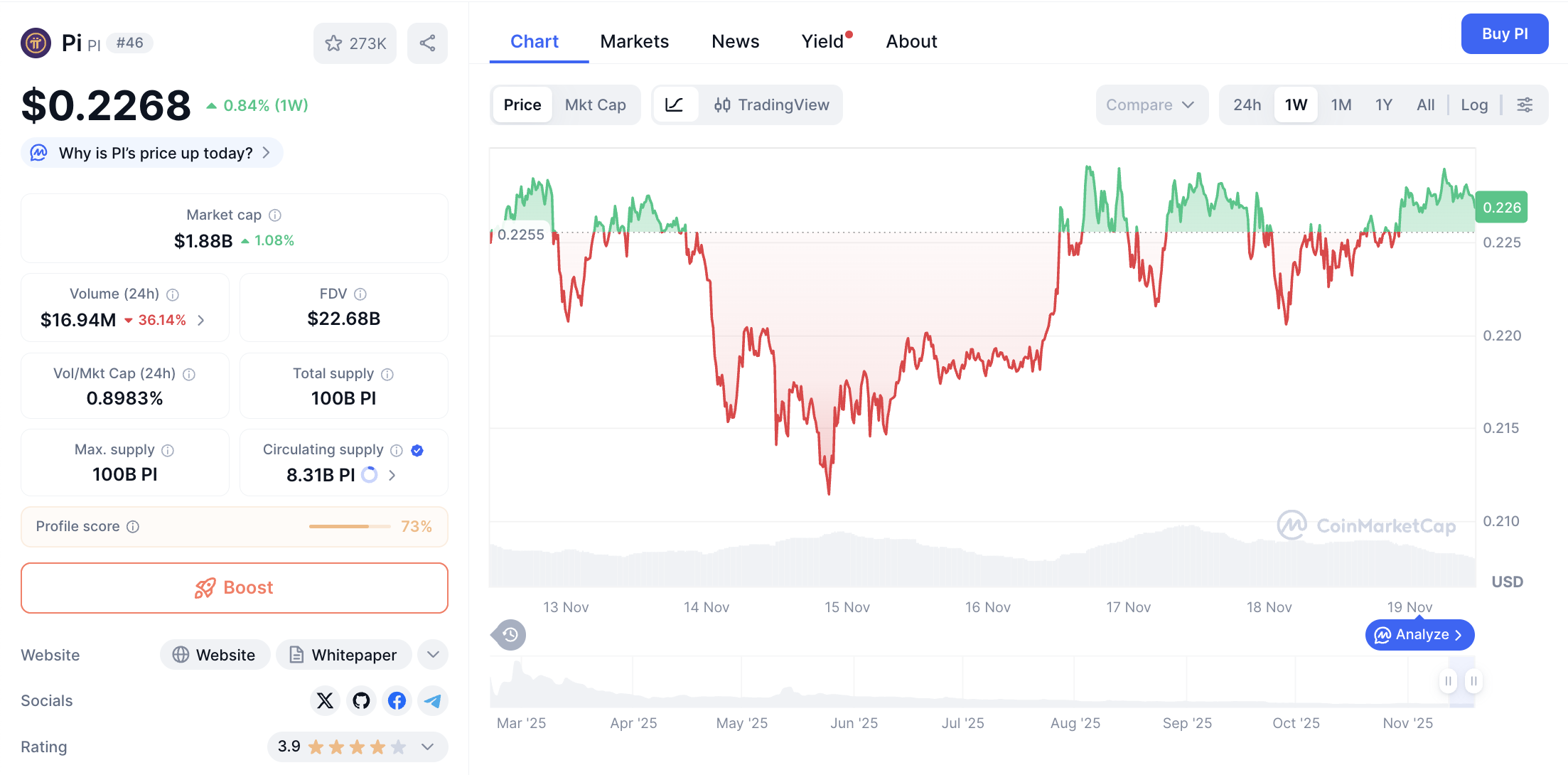Open Pi's Telegram channel

click(433, 700)
